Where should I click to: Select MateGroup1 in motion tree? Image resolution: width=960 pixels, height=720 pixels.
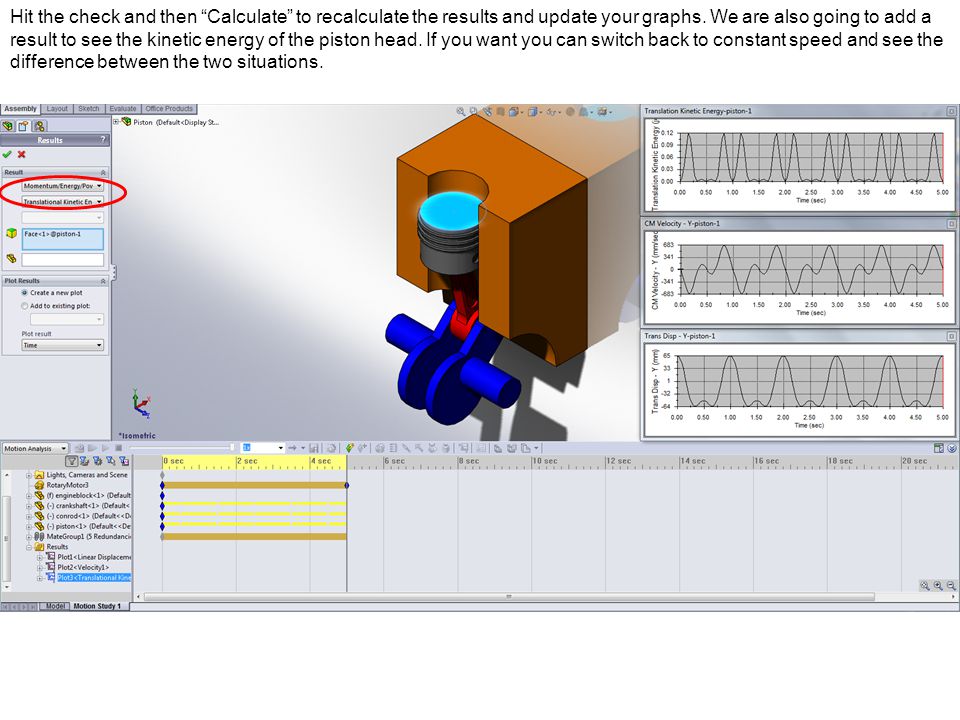click(x=88, y=536)
